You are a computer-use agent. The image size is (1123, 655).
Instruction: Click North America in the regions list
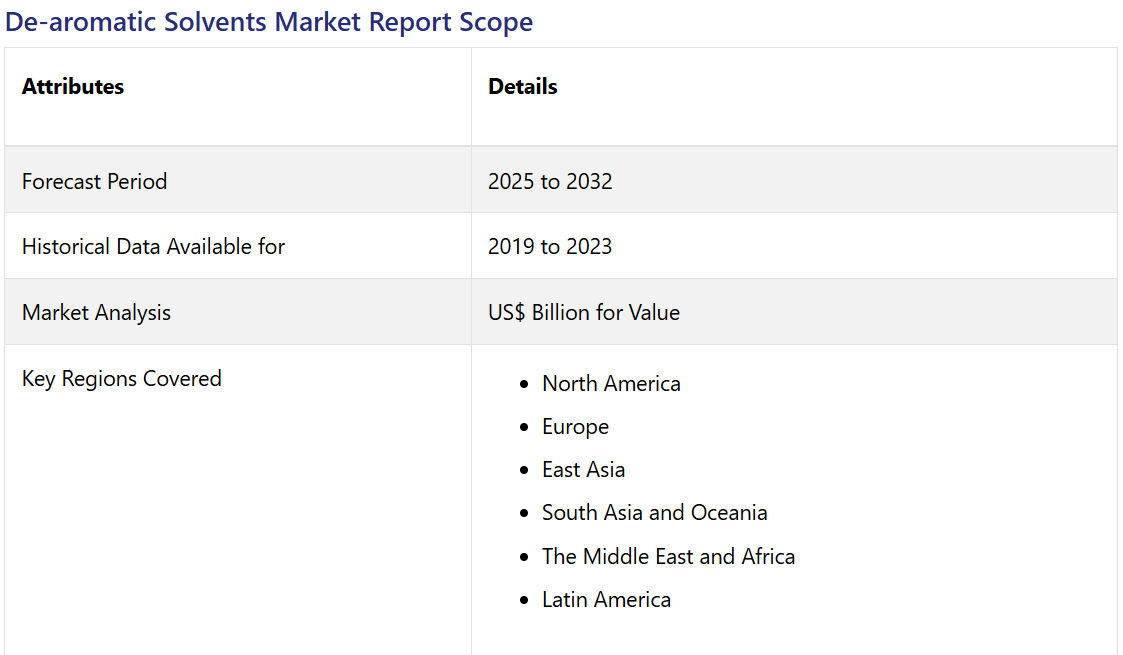[611, 384]
